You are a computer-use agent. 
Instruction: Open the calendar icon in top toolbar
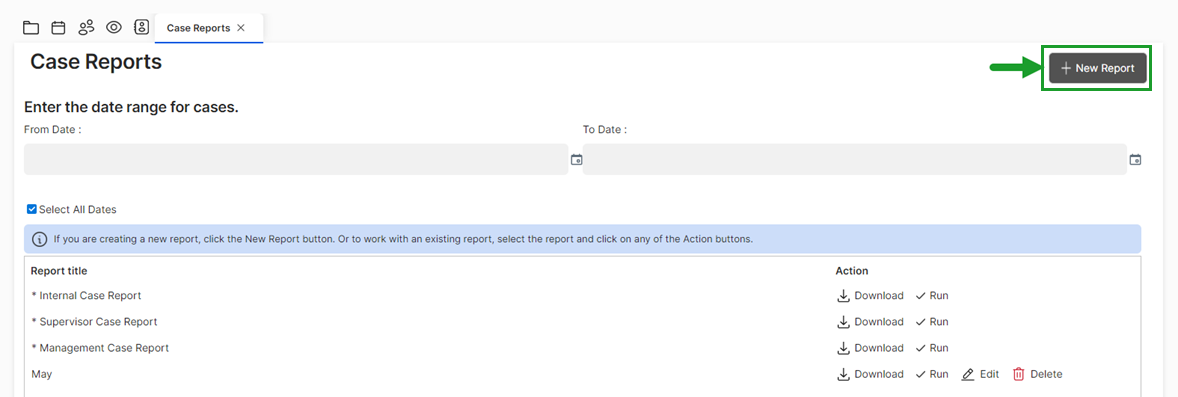(x=58, y=28)
